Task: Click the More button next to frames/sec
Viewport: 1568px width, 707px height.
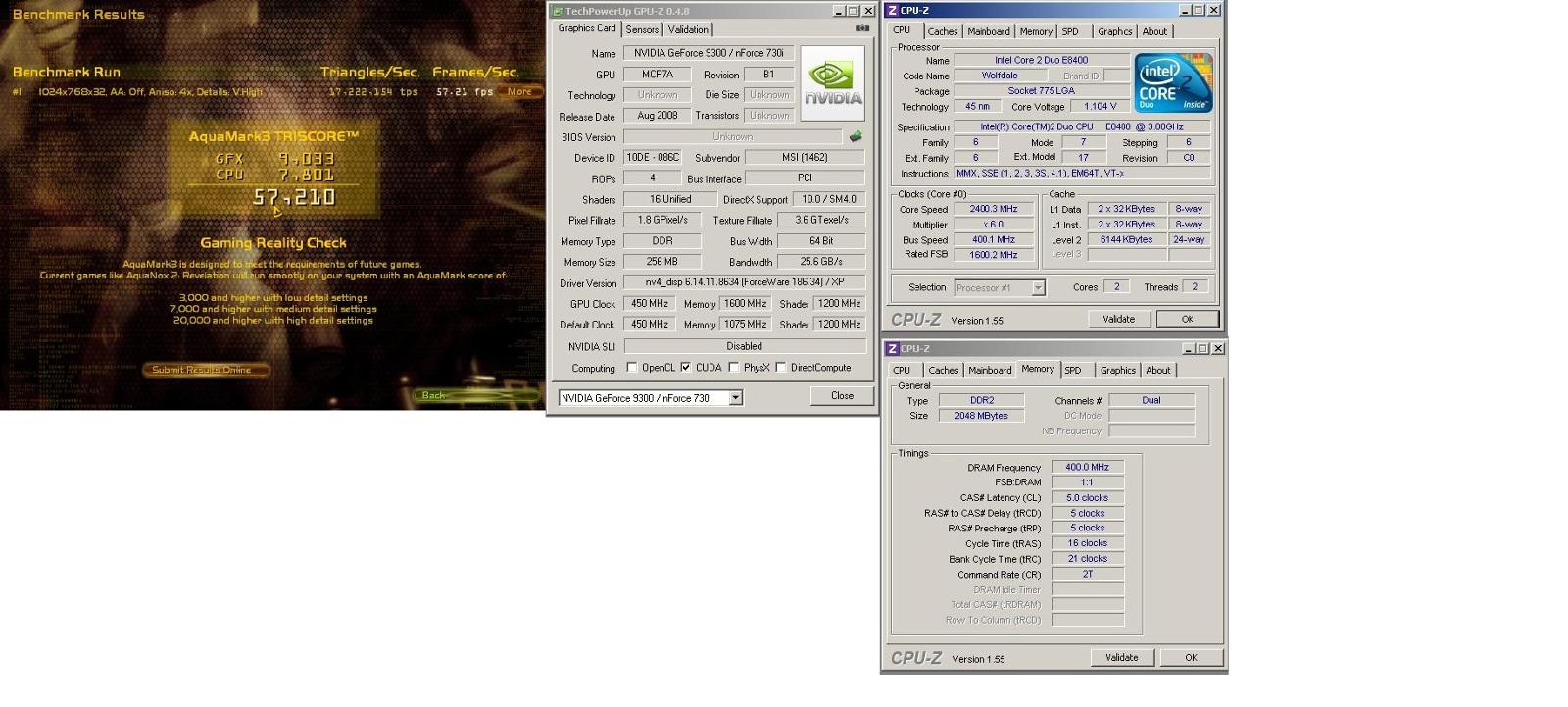Action: [519, 92]
